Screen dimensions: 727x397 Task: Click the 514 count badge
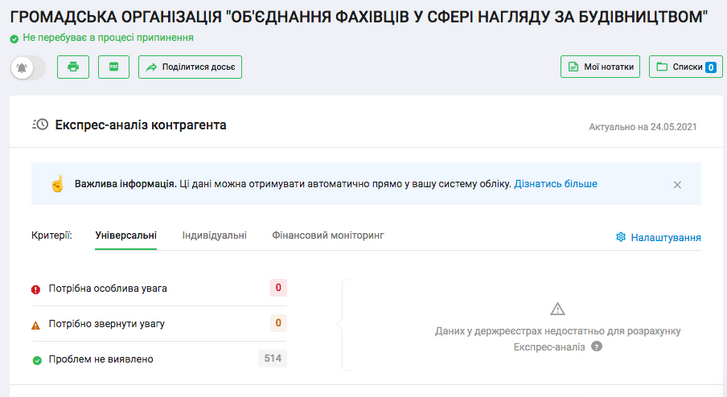click(x=273, y=358)
